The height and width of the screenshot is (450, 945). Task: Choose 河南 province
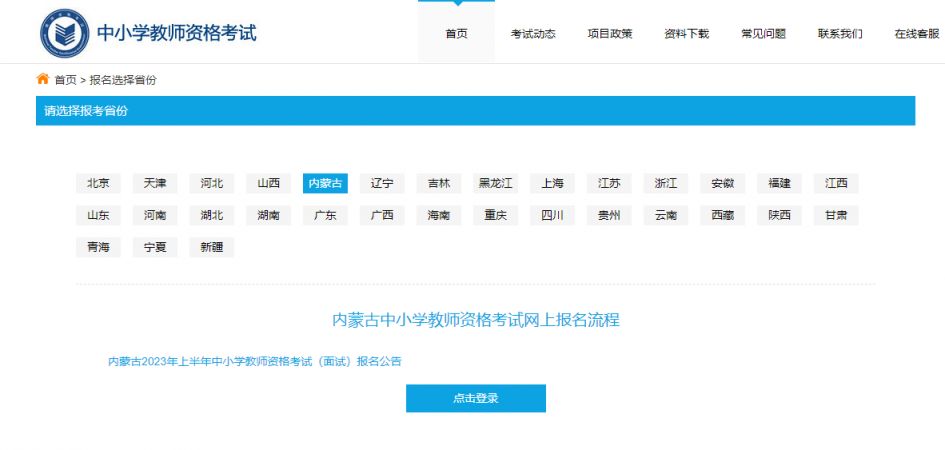coord(155,215)
